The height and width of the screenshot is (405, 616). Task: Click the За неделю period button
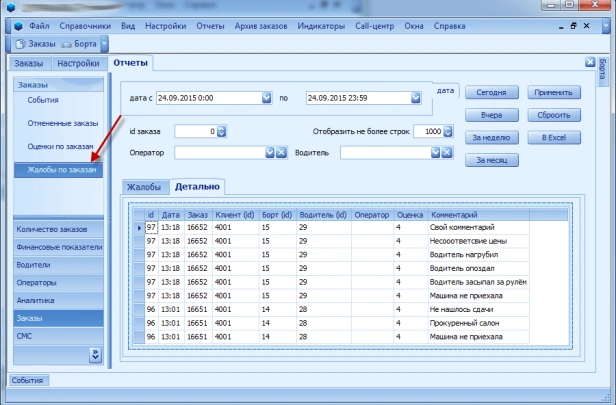point(490,136)
